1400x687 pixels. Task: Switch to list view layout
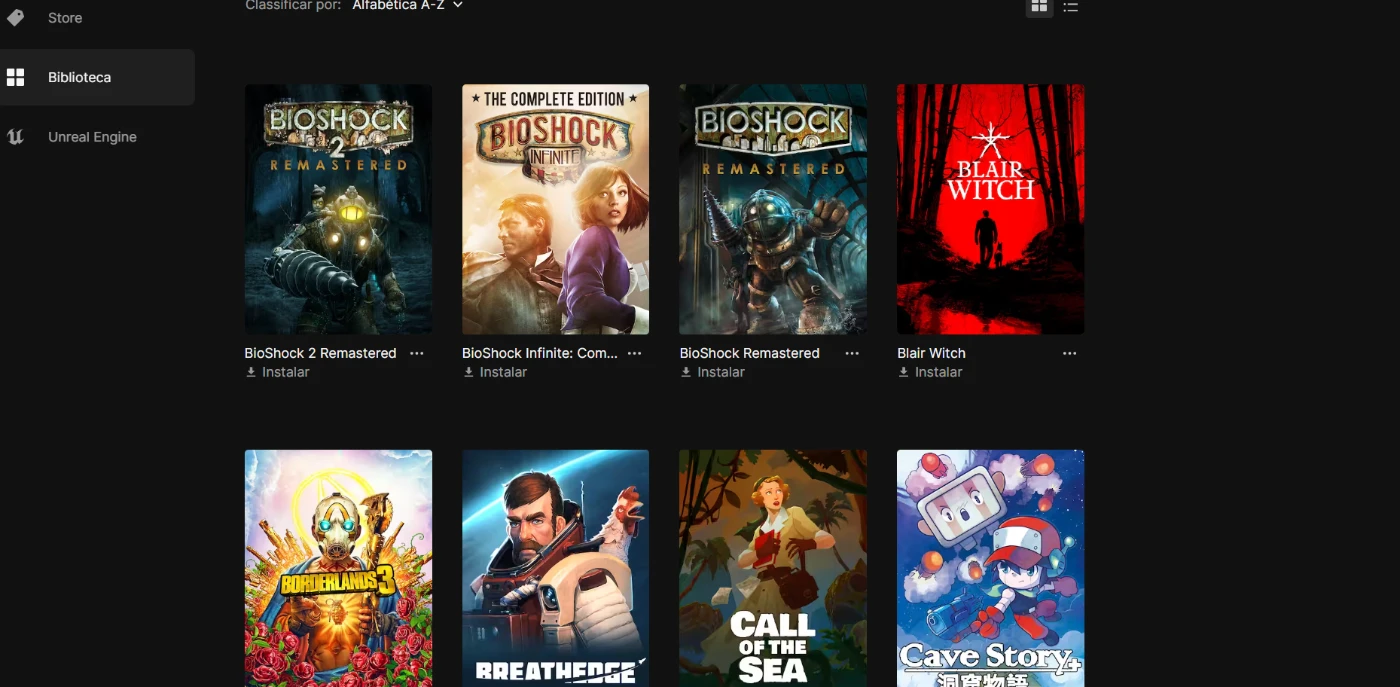point(1071,6)
